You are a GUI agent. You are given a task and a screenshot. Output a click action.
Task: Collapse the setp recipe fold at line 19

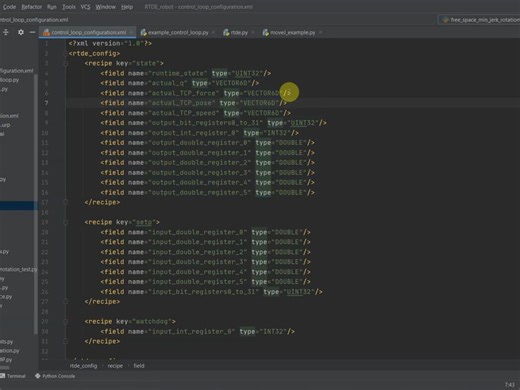(x=66, y=222)
